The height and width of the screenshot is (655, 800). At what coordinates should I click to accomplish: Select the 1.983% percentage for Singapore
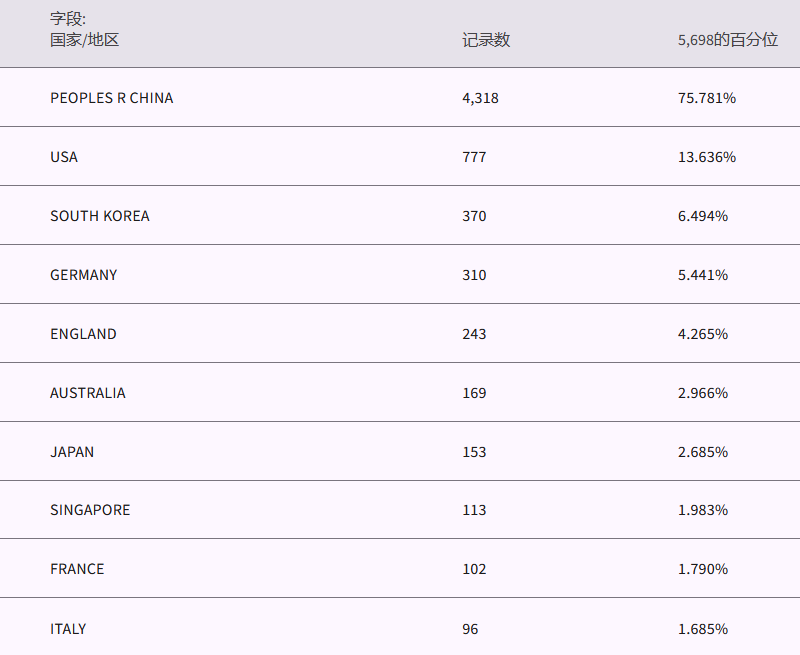click(703, 510)
